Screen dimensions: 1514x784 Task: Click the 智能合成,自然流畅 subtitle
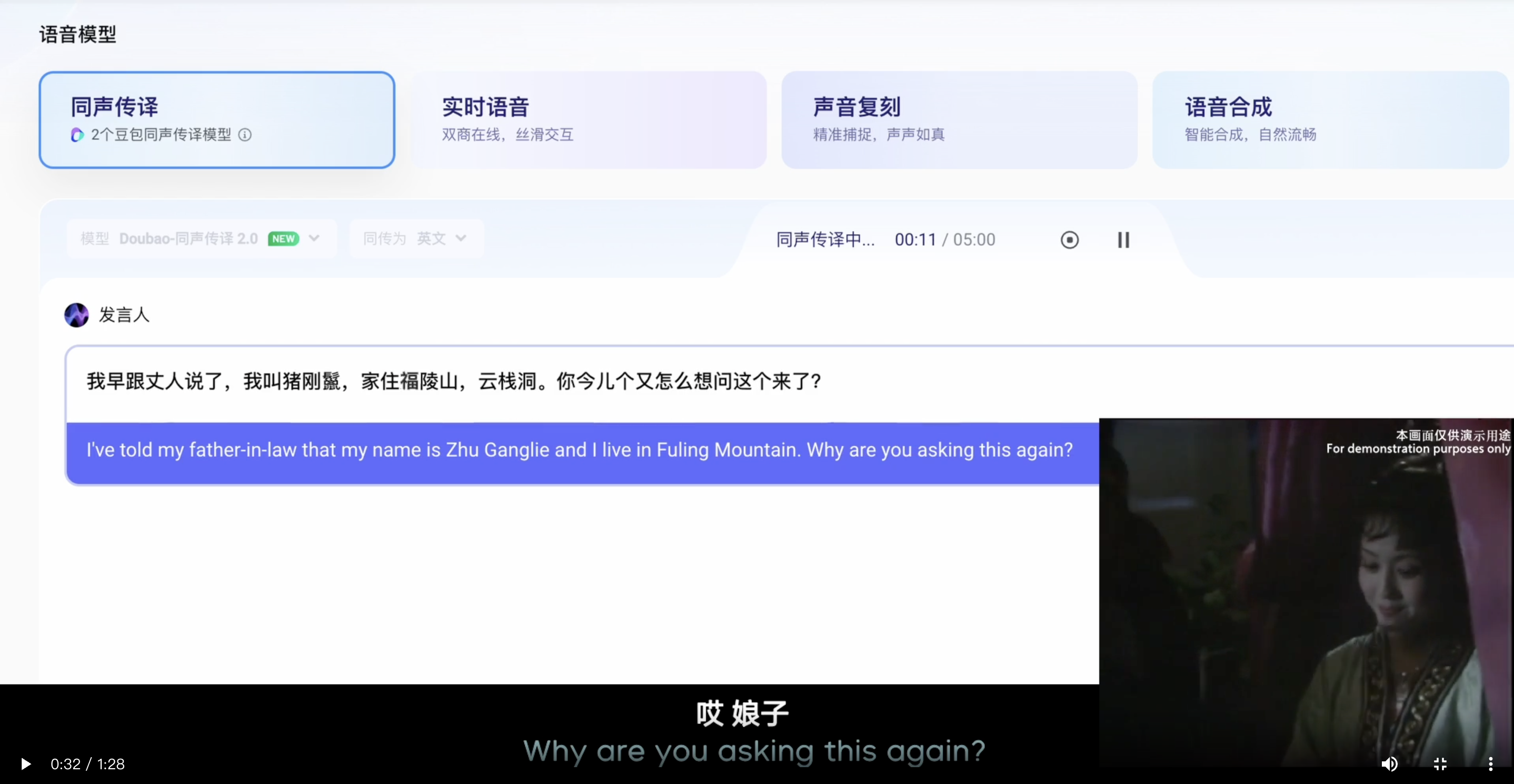(x=1250, y=135)
